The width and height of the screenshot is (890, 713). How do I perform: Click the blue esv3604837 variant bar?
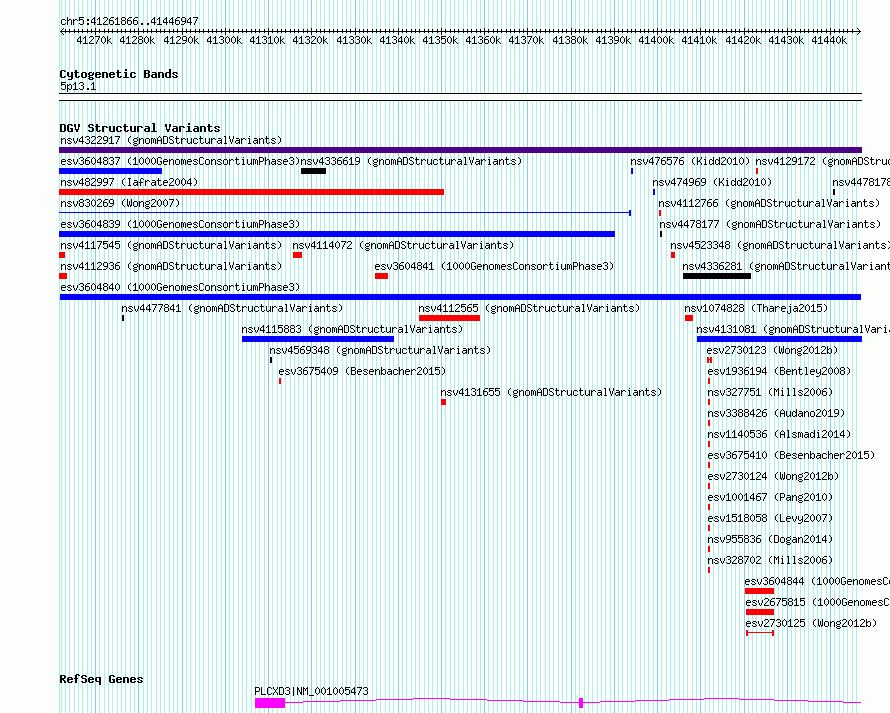[x=111, y=171]
